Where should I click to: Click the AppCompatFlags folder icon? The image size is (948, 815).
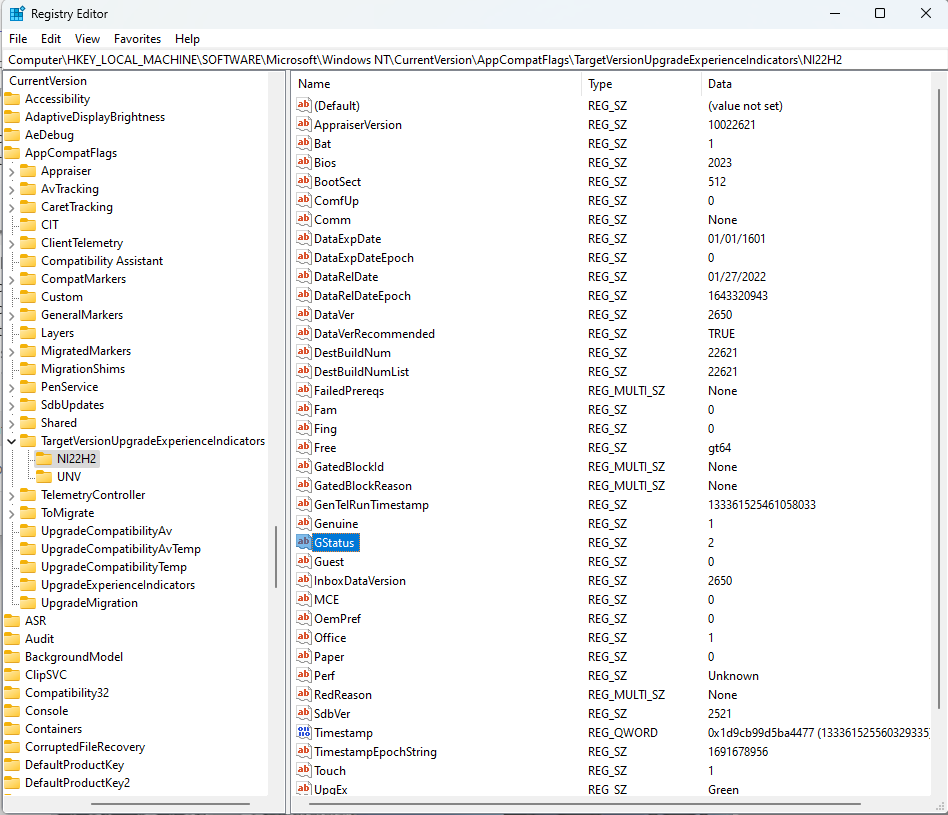click(12, 153)
